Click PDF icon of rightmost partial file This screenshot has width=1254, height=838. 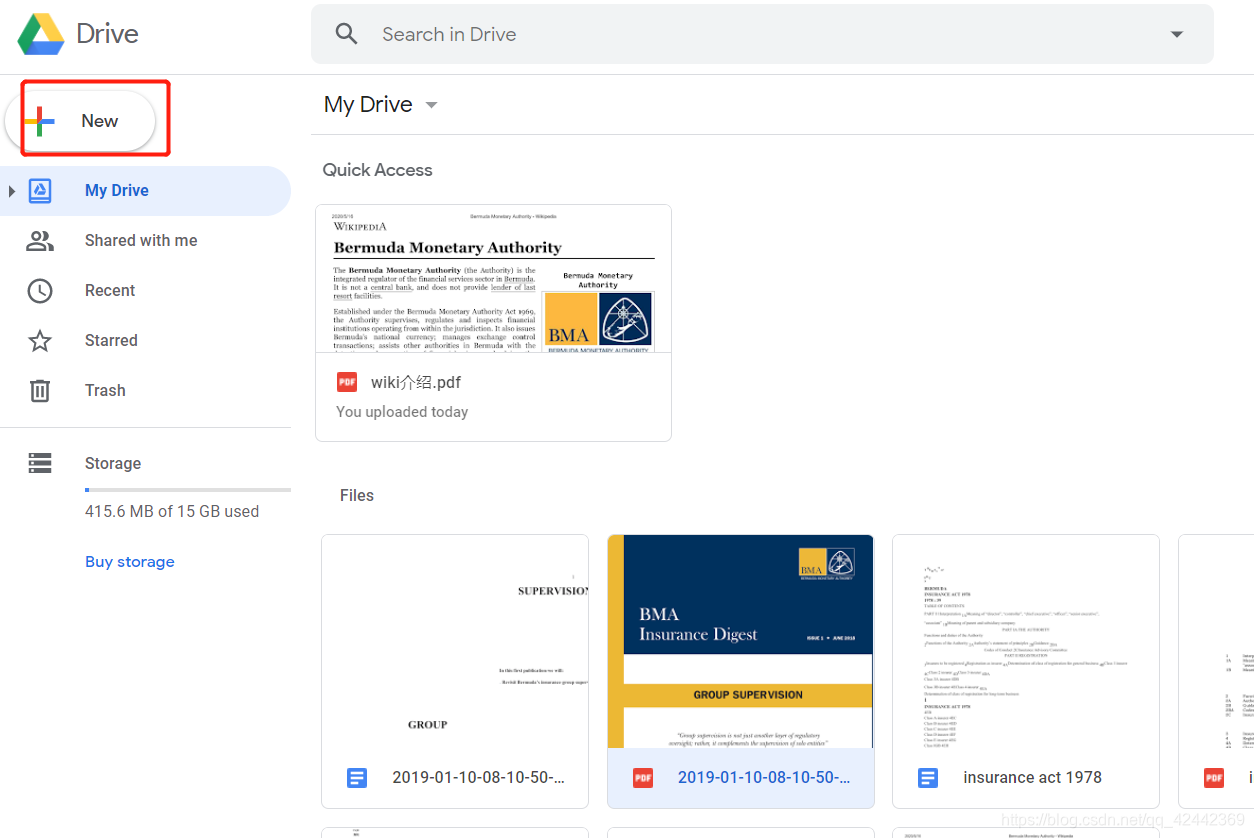[1214, 777]
